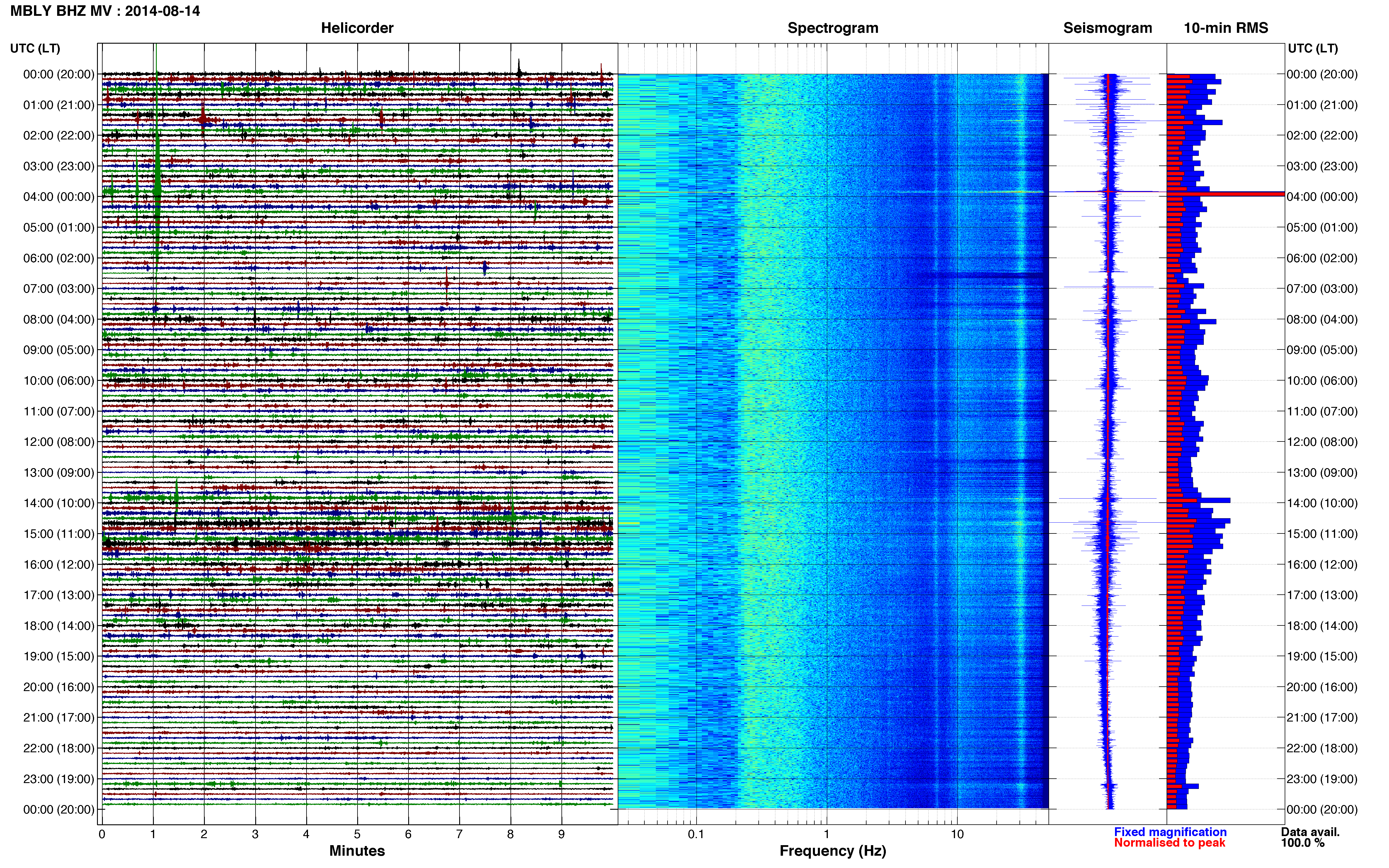
Task: Click the longest red RMS bar near 04:00
Action: [x=1225, y=195]
